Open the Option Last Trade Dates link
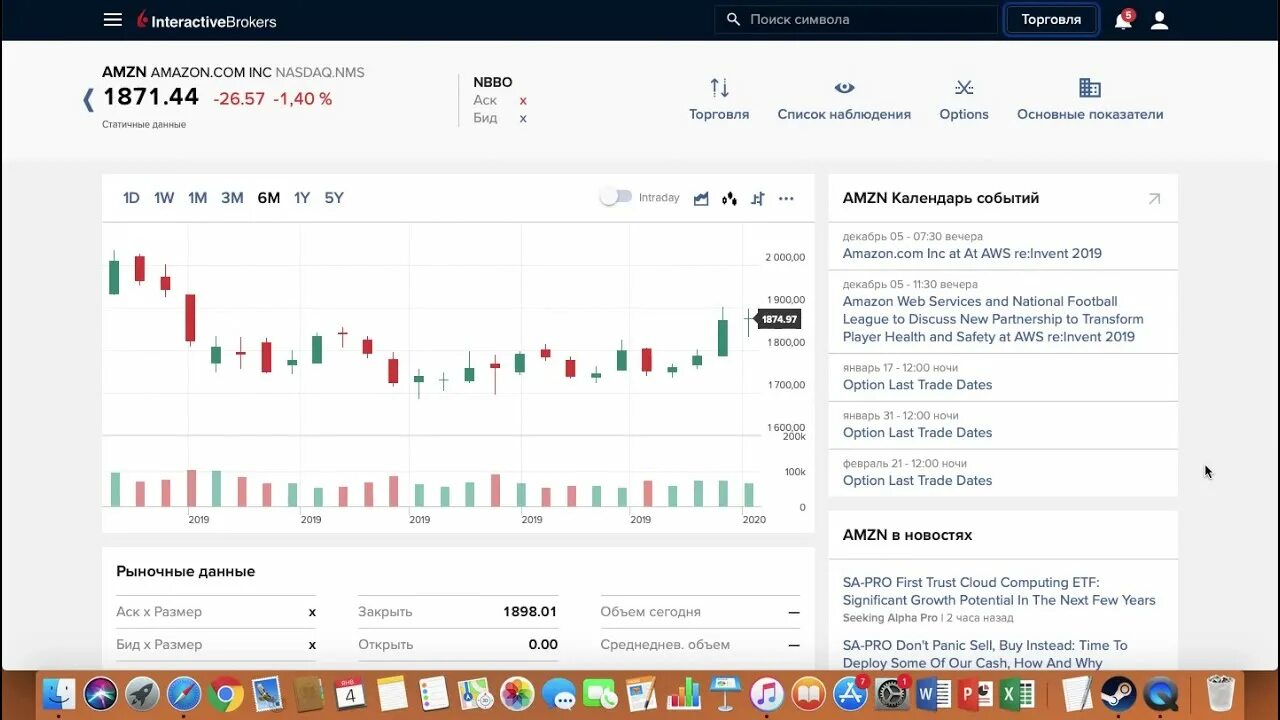Image resolution: width=1280 pixels, height=720 pixels. tap(917, 384)
